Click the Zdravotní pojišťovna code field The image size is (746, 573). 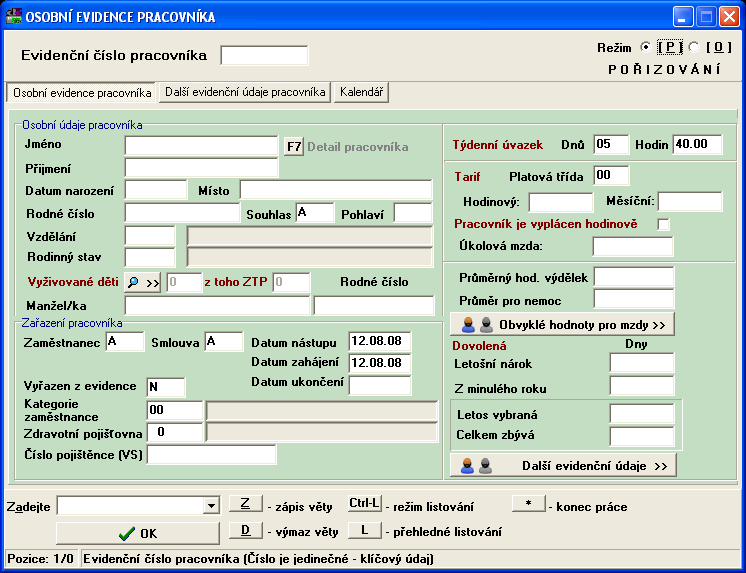click(175, 433)
